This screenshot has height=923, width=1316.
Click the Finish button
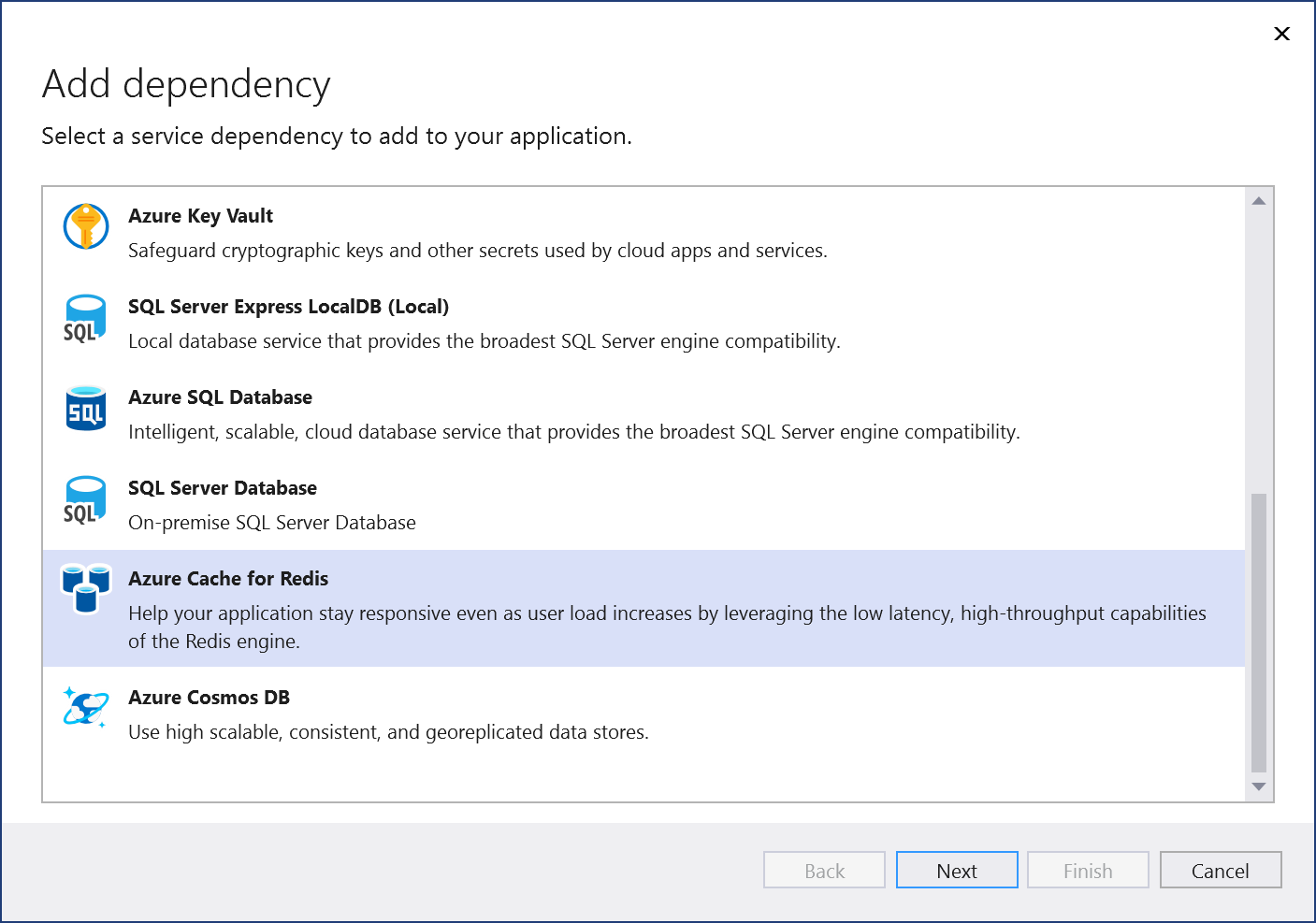coord(1087,870)
